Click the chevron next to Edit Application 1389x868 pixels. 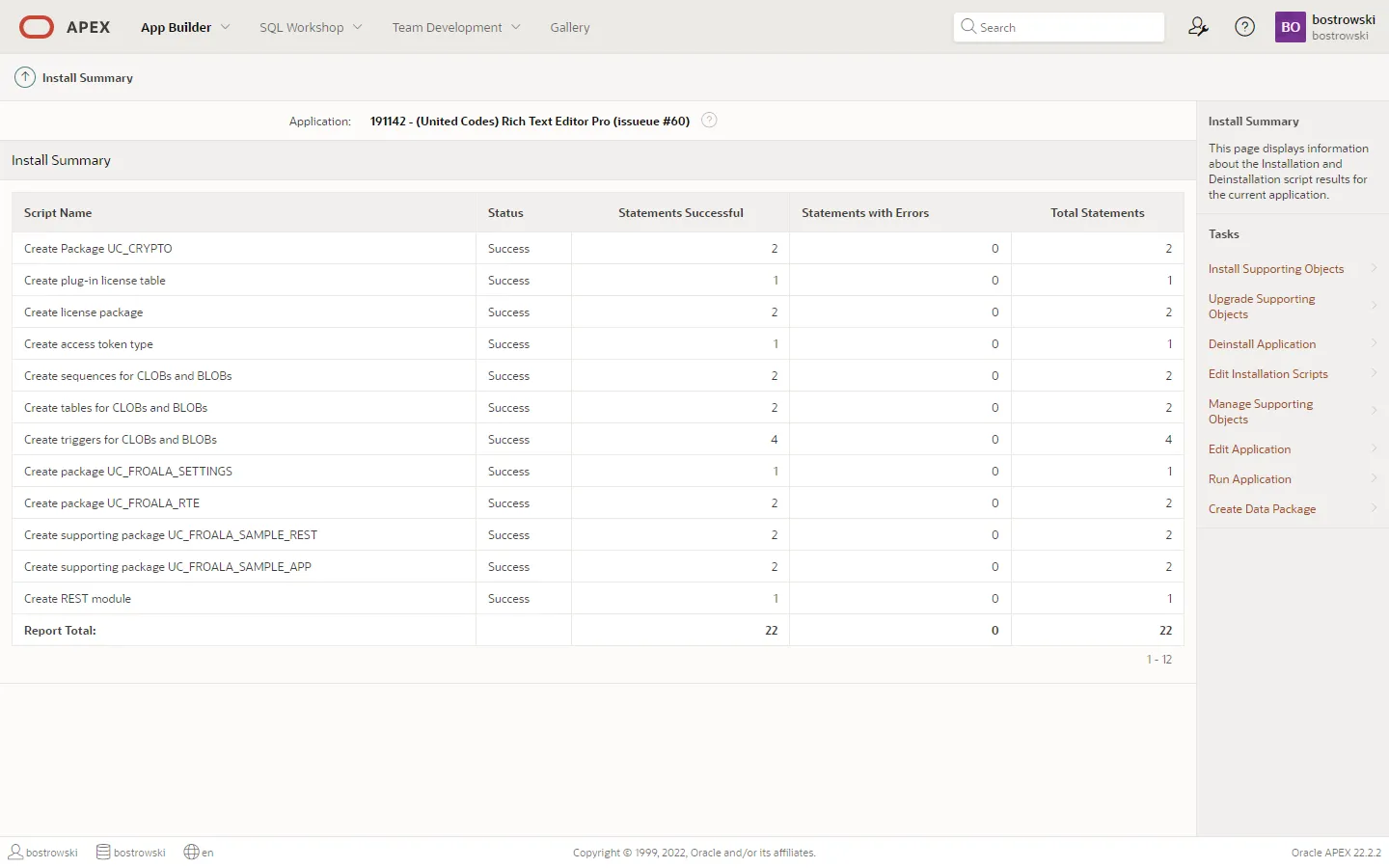coord(1374,448)
